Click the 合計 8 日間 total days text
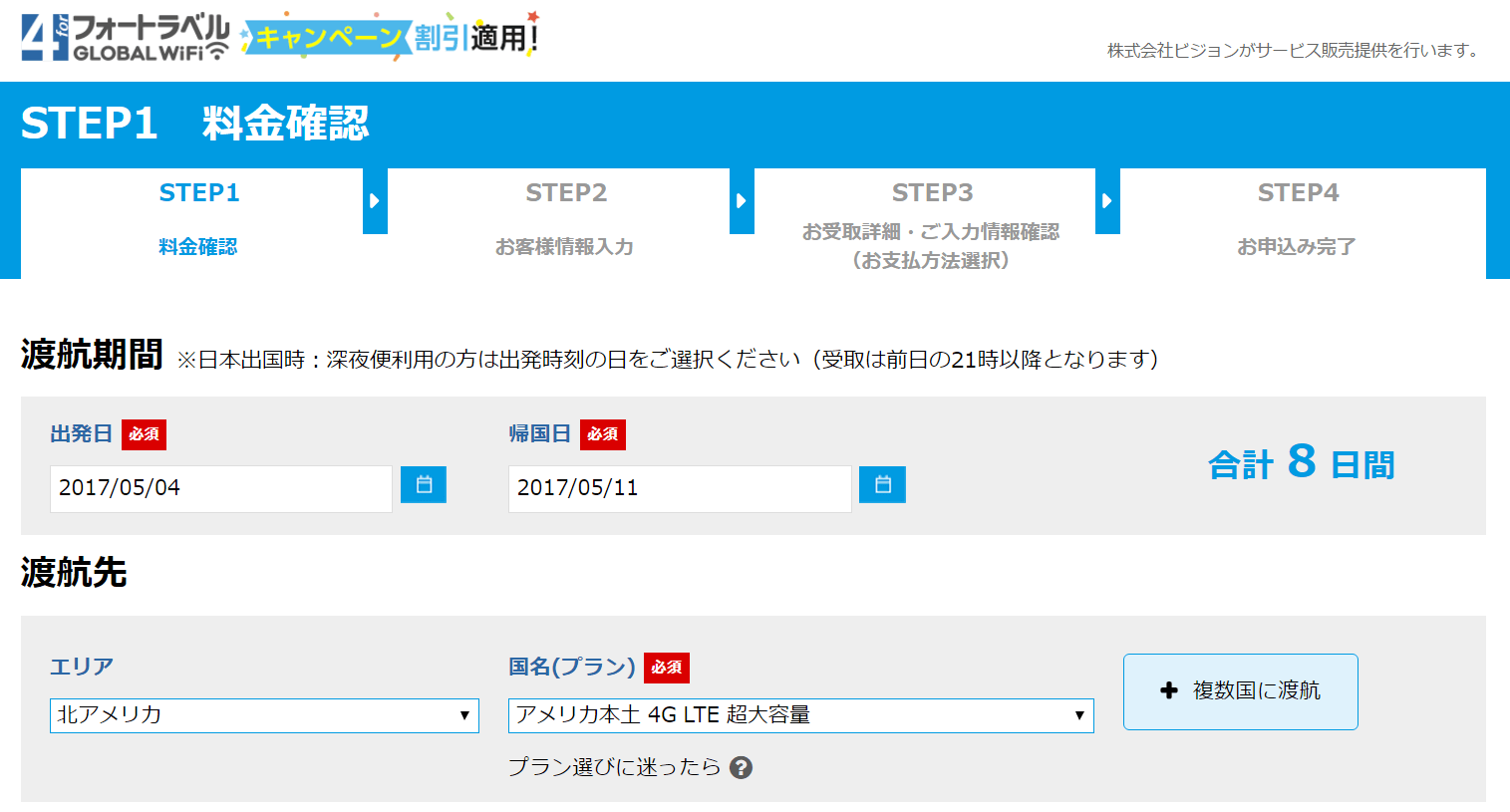Viewport: 1510px width, 812px height. tap(1301, 464)
